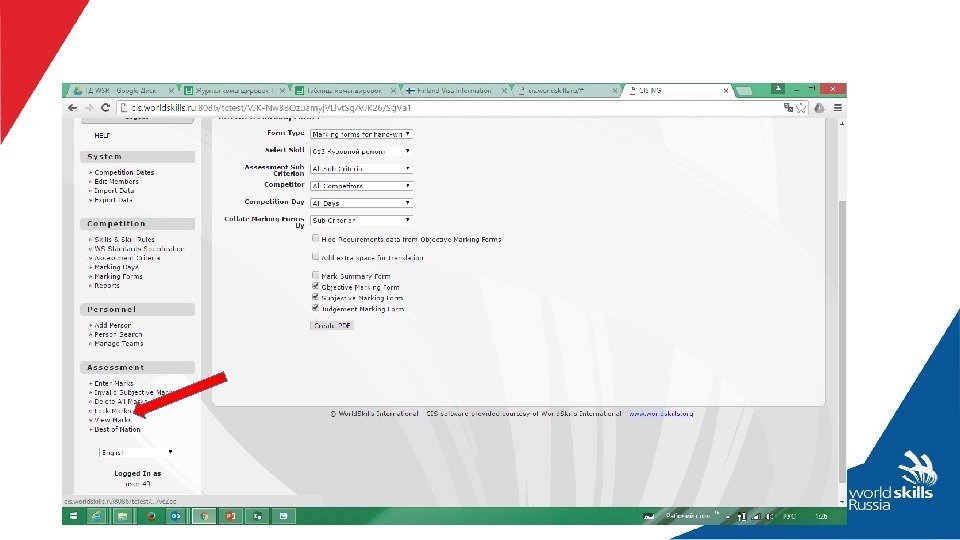Open the HELP link in the sidebar
Screen dimensions: 960x540
102,135
